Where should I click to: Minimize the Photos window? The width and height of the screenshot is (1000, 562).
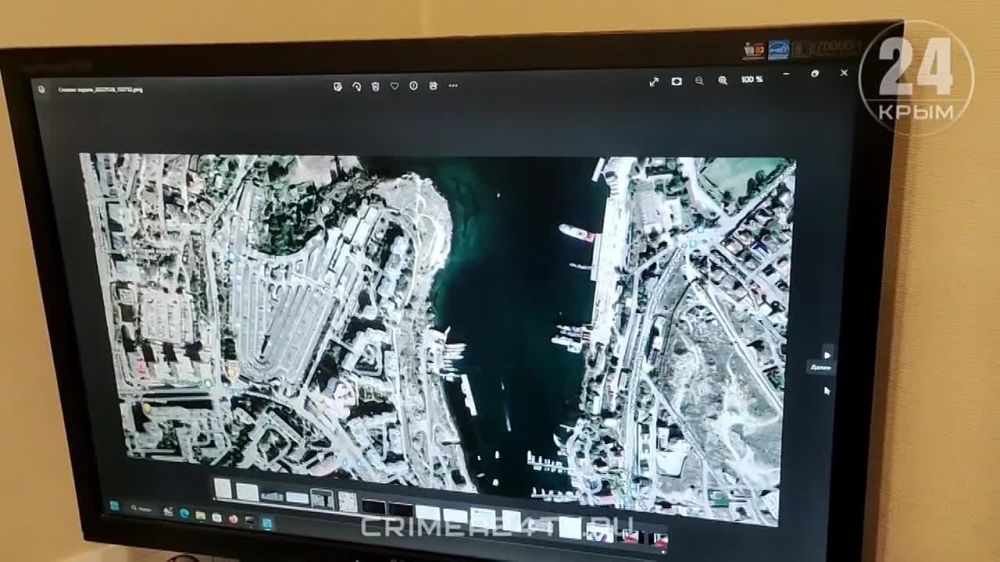coord(786,75)
